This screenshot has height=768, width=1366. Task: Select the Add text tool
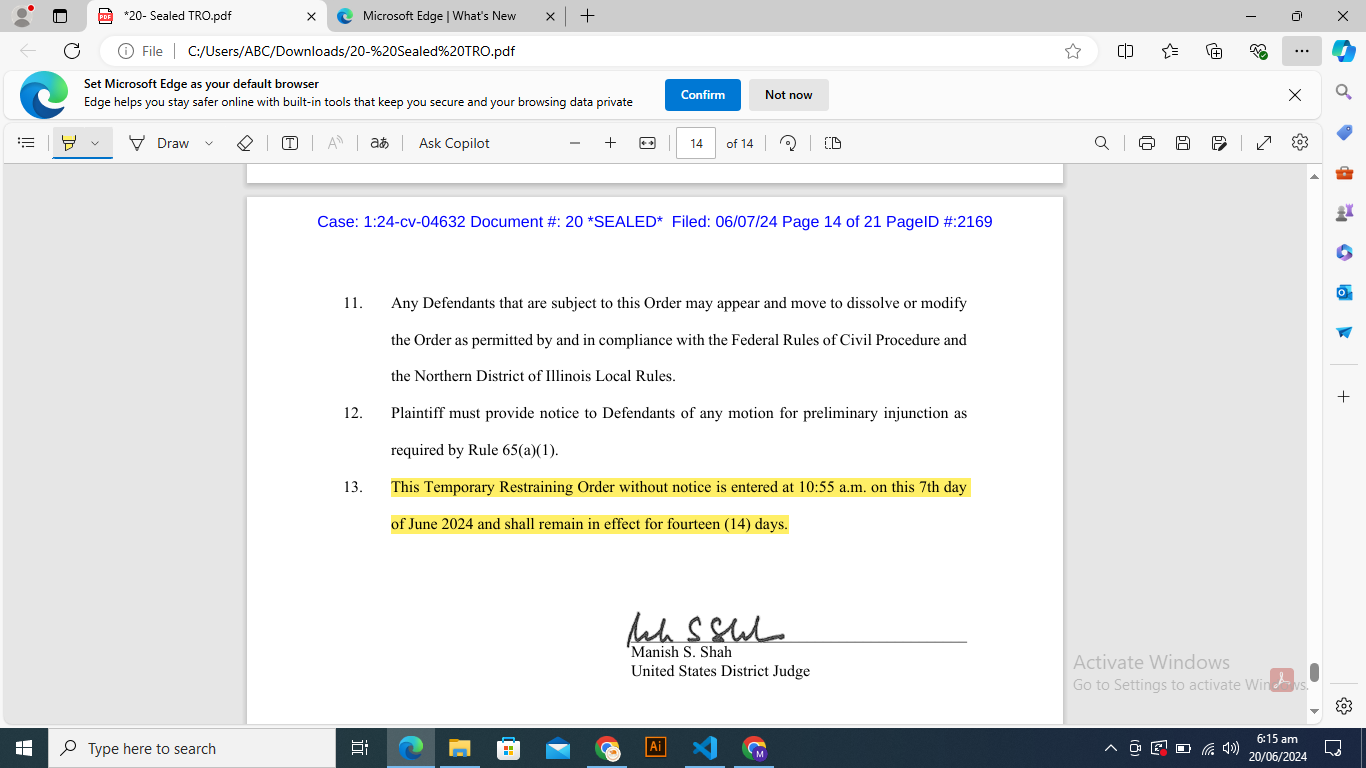(x=290, y=143)
